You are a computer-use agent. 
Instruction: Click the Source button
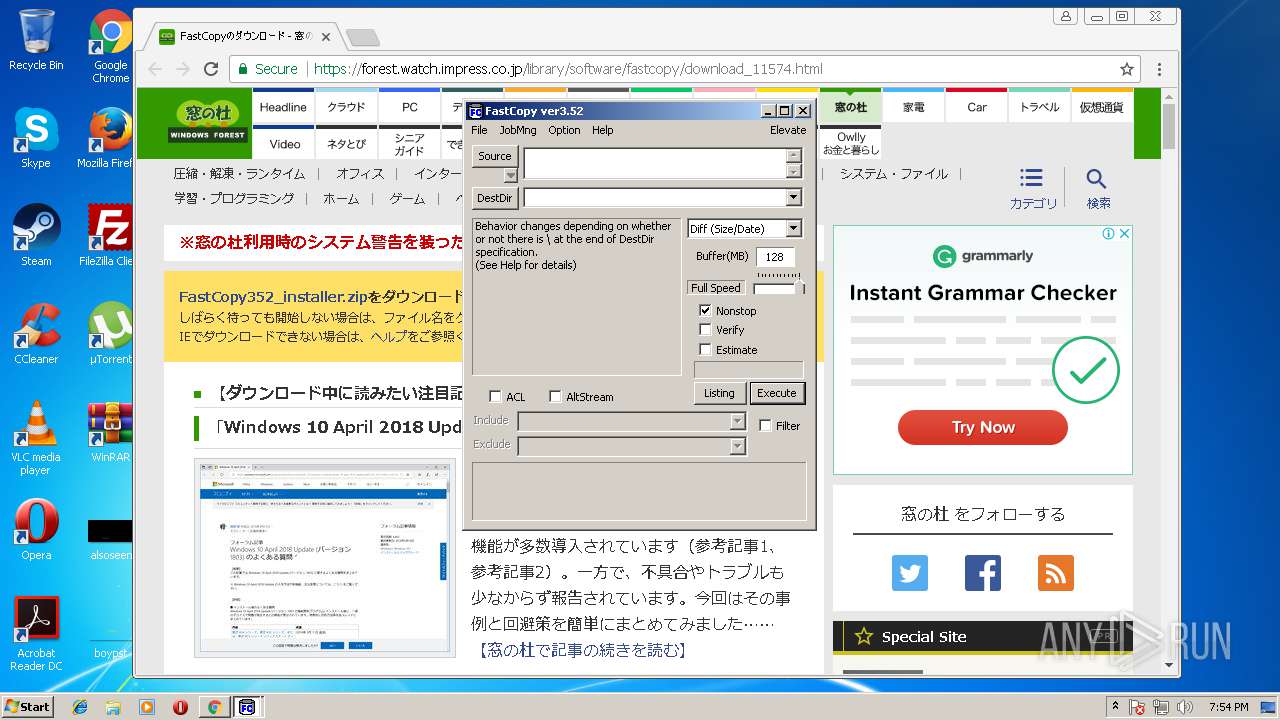pyautogui.click(x=495, y=156)
